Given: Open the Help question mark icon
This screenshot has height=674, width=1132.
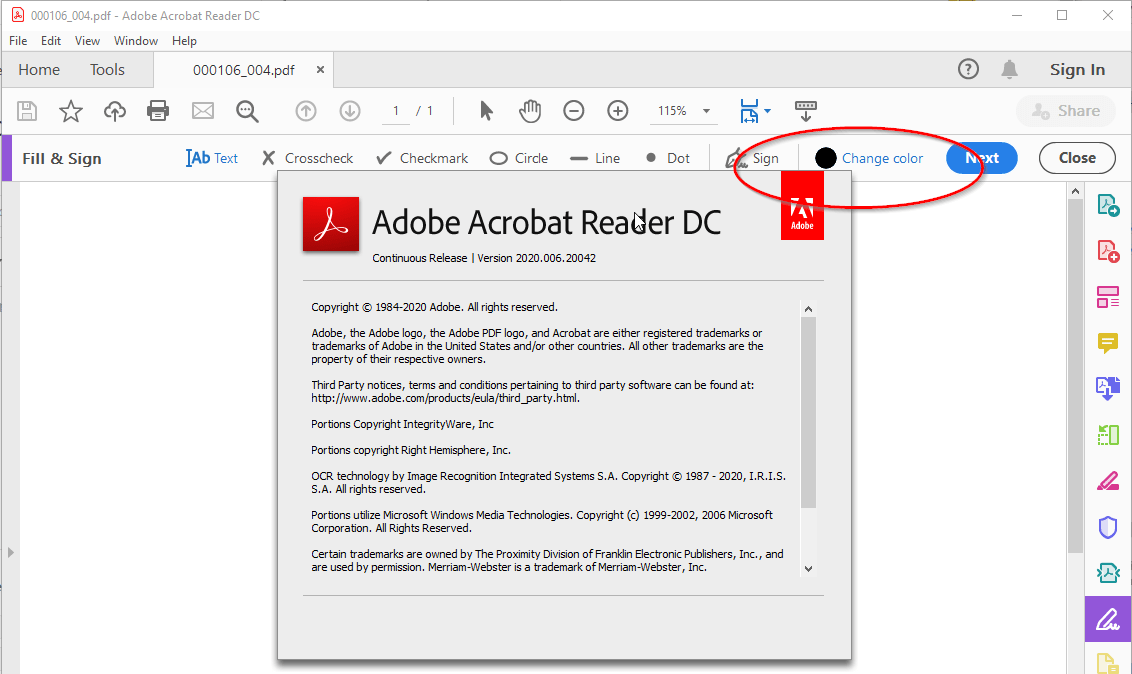Looking at the screenshot, I should pos(968,69).
